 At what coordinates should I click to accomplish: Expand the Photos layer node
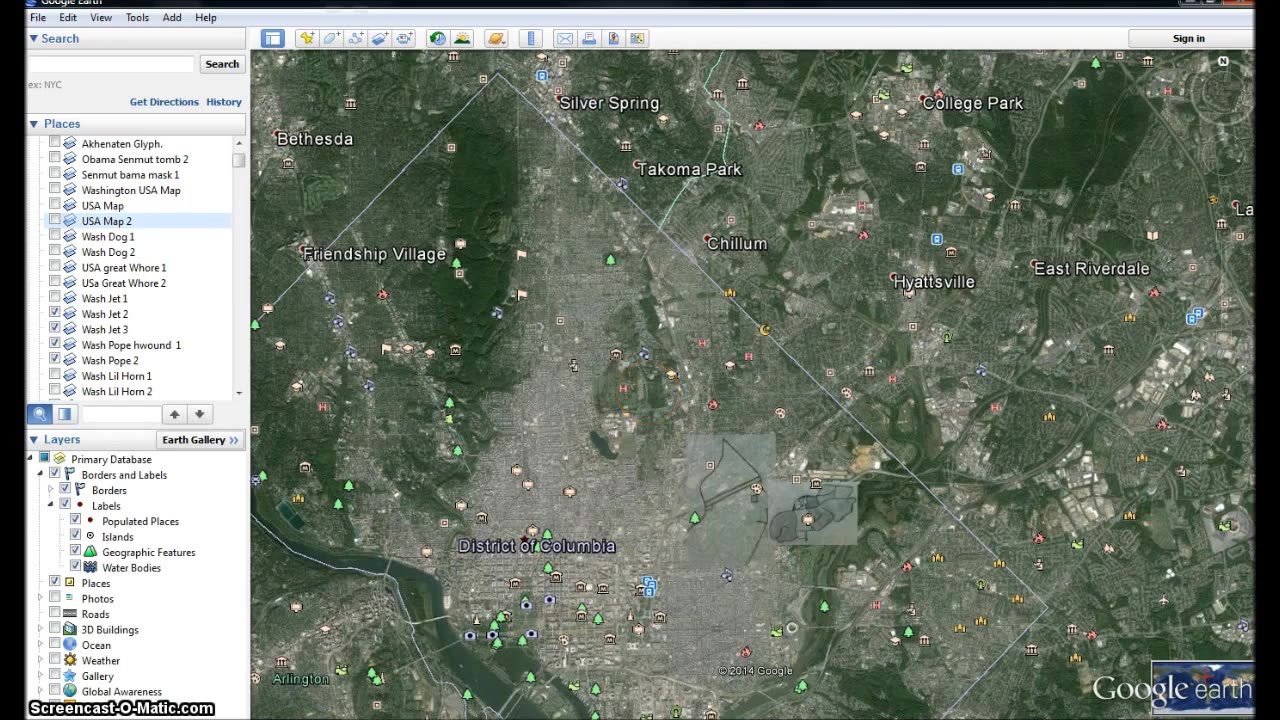(41, 598)
